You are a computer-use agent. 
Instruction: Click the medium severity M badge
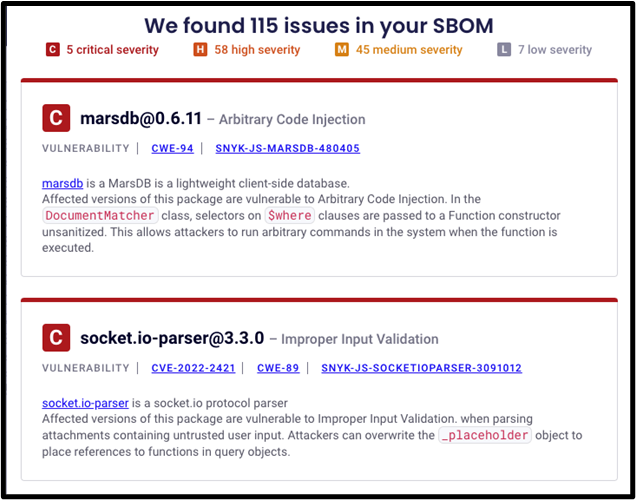342,49
